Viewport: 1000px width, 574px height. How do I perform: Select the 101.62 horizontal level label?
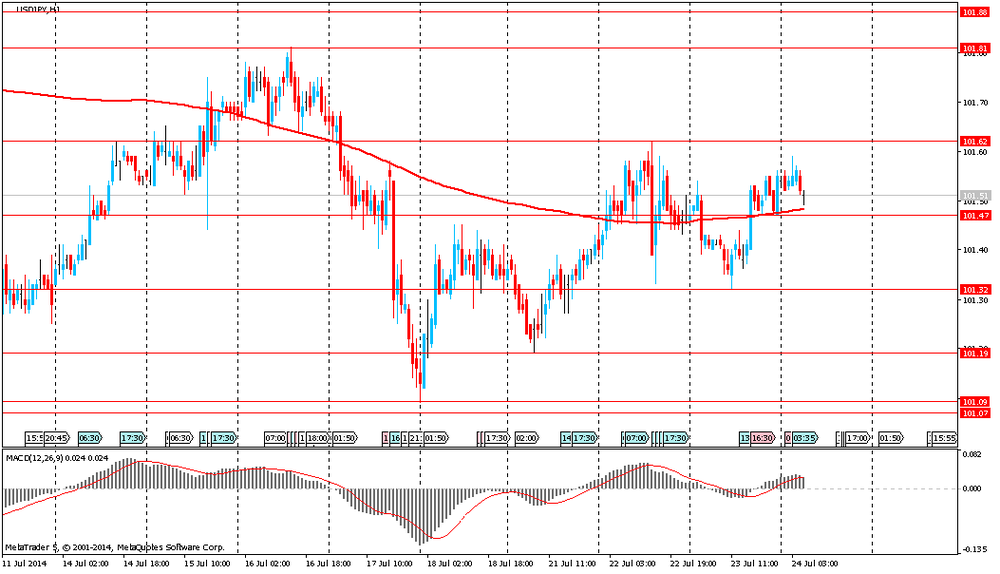coord(974,141)
